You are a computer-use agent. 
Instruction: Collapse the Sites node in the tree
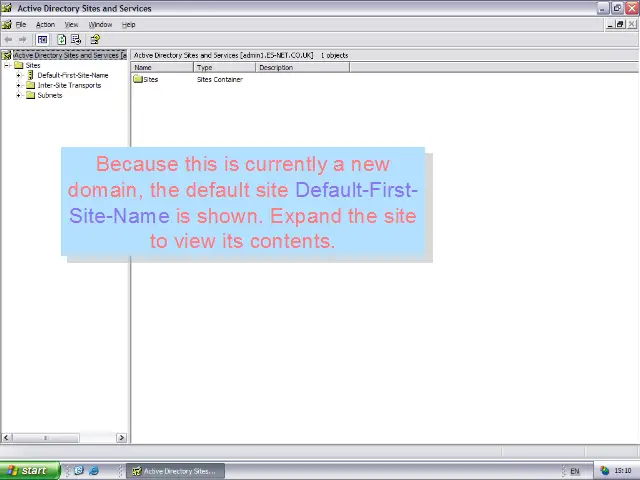click(7, 65)
